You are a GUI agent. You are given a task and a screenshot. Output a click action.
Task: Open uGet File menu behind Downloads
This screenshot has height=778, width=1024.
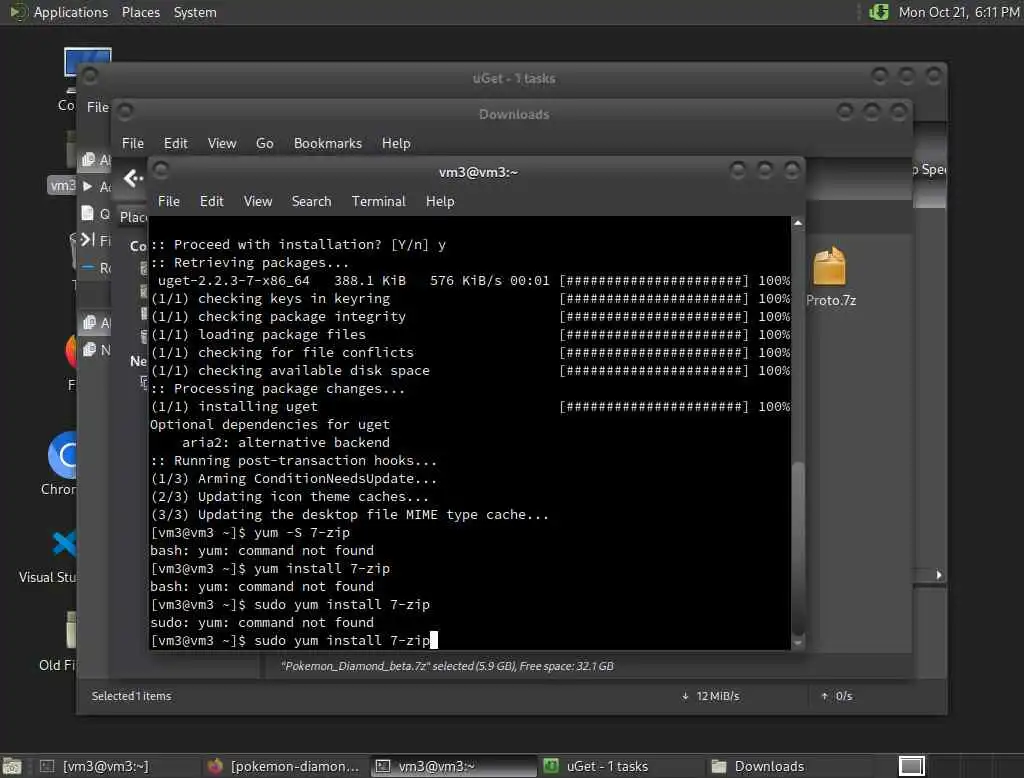[x=98, y=106]
